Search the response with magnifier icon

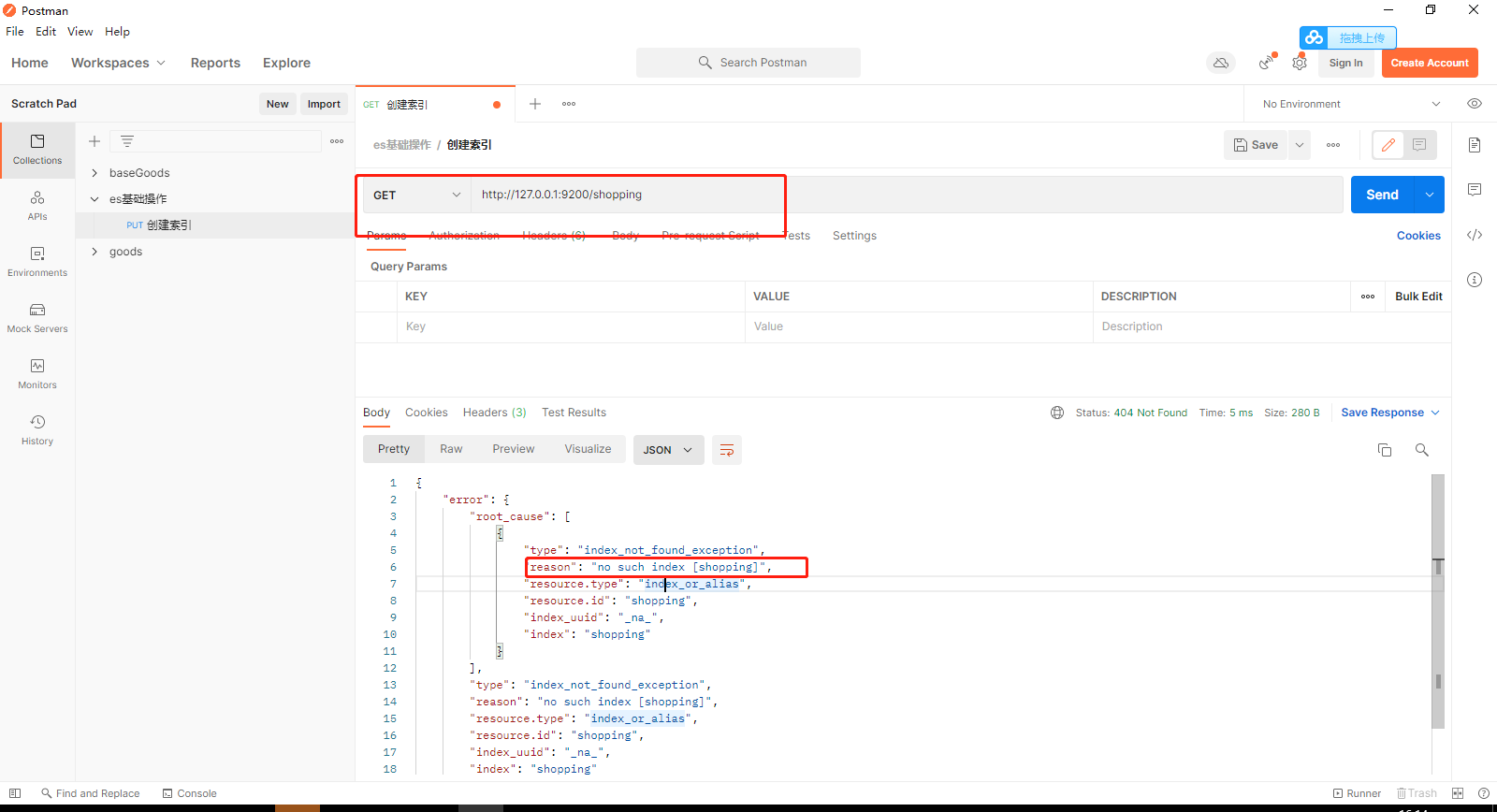[x=1422, y=450]
